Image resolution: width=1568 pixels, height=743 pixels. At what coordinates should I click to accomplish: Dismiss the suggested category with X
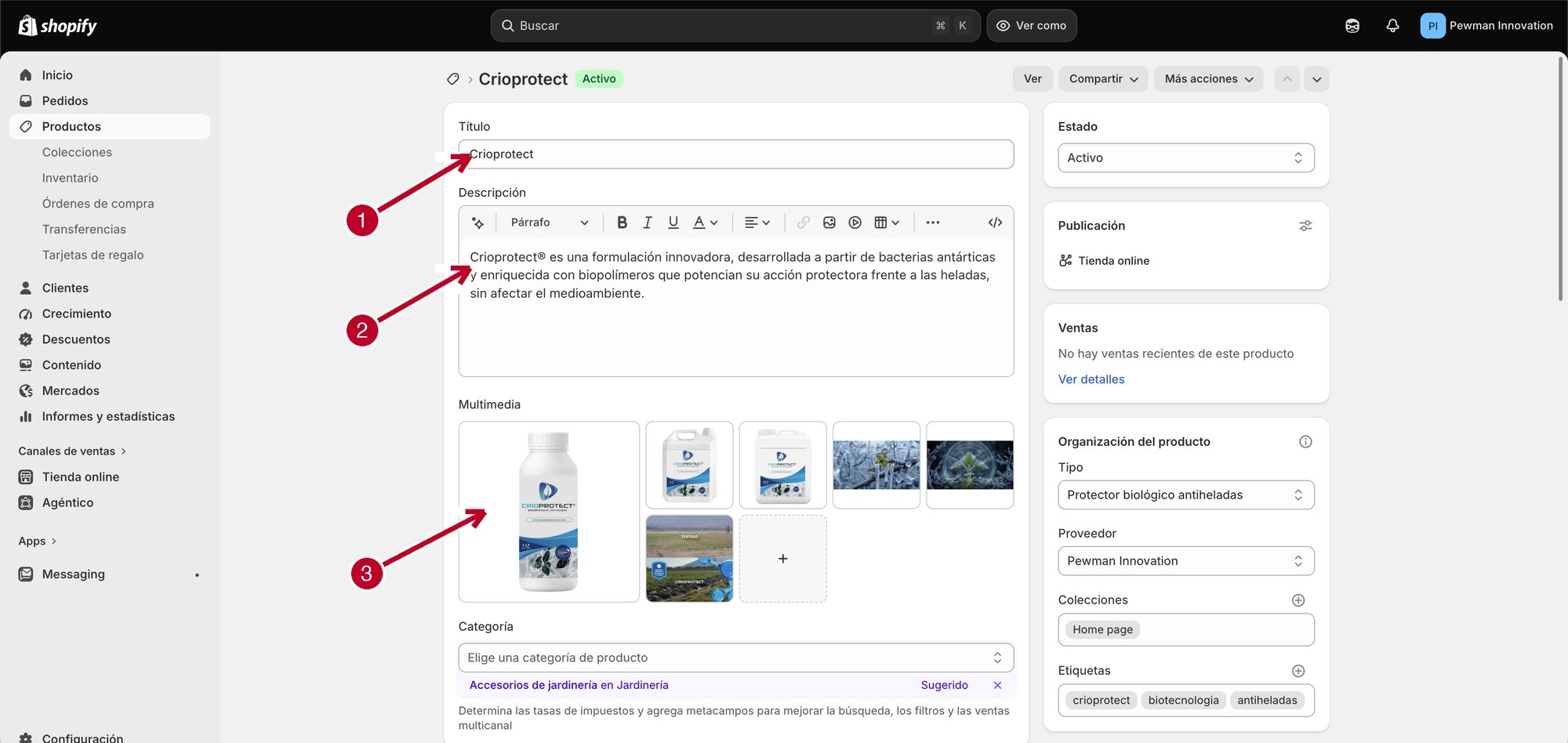997,685
